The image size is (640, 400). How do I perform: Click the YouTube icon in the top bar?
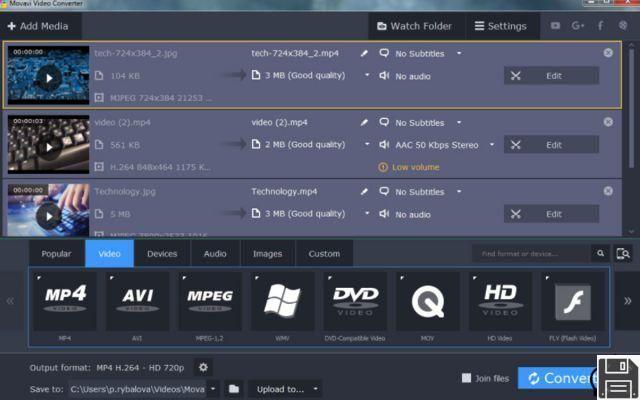pyautogui.click(x=555, y=26)
